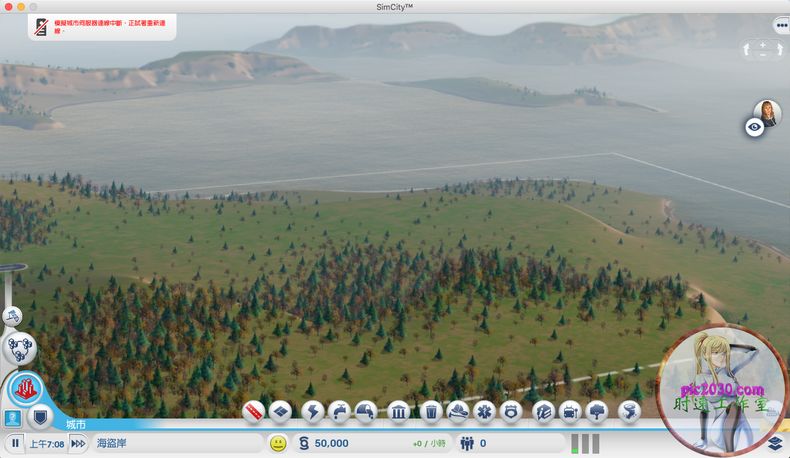Zoom in with camera plus button
The height and width of the screenshot is (458, 790).
click(763, 45)
